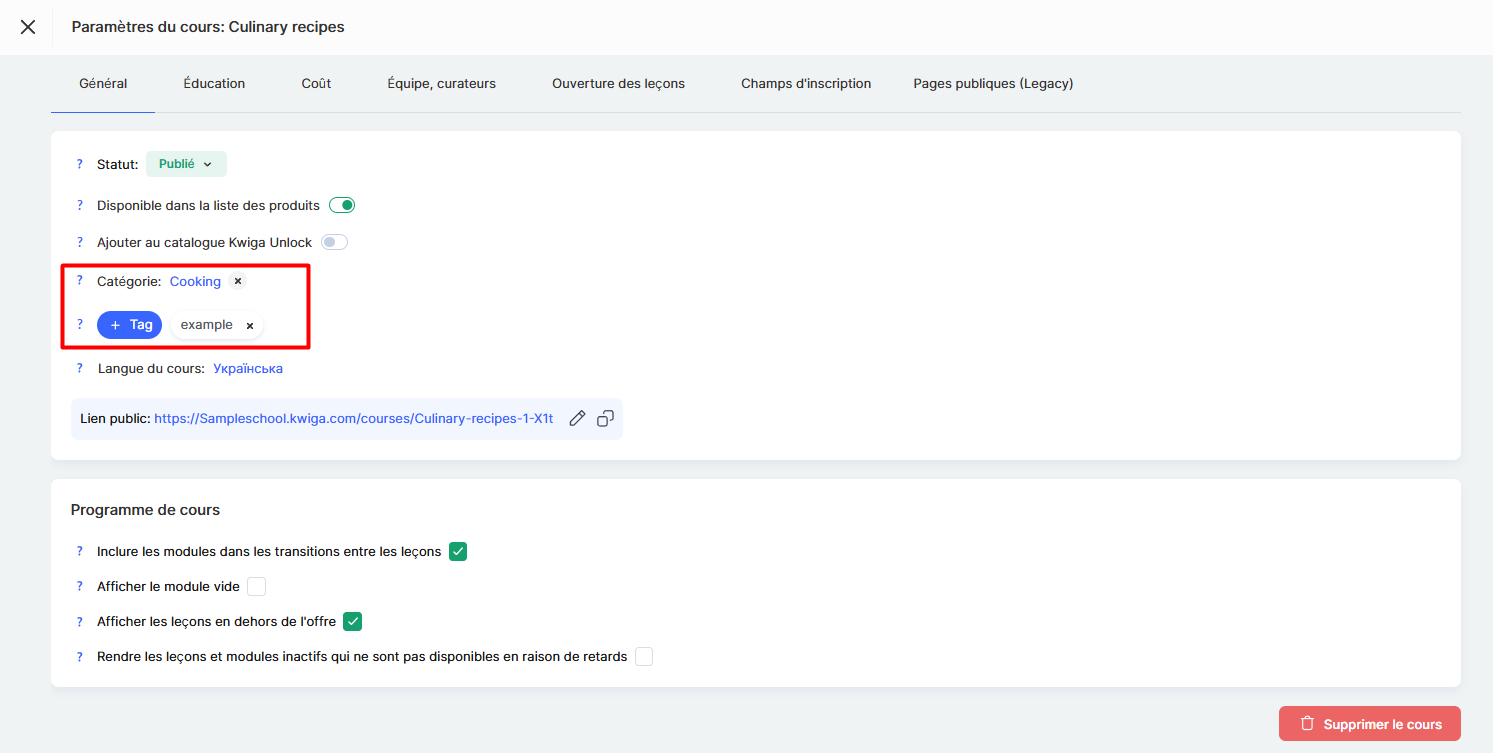Enable 'Ajouter au catalogue Kwiga Unlock' toggle
This screenshot has height=753, width=1493.
tap(334, 242)
